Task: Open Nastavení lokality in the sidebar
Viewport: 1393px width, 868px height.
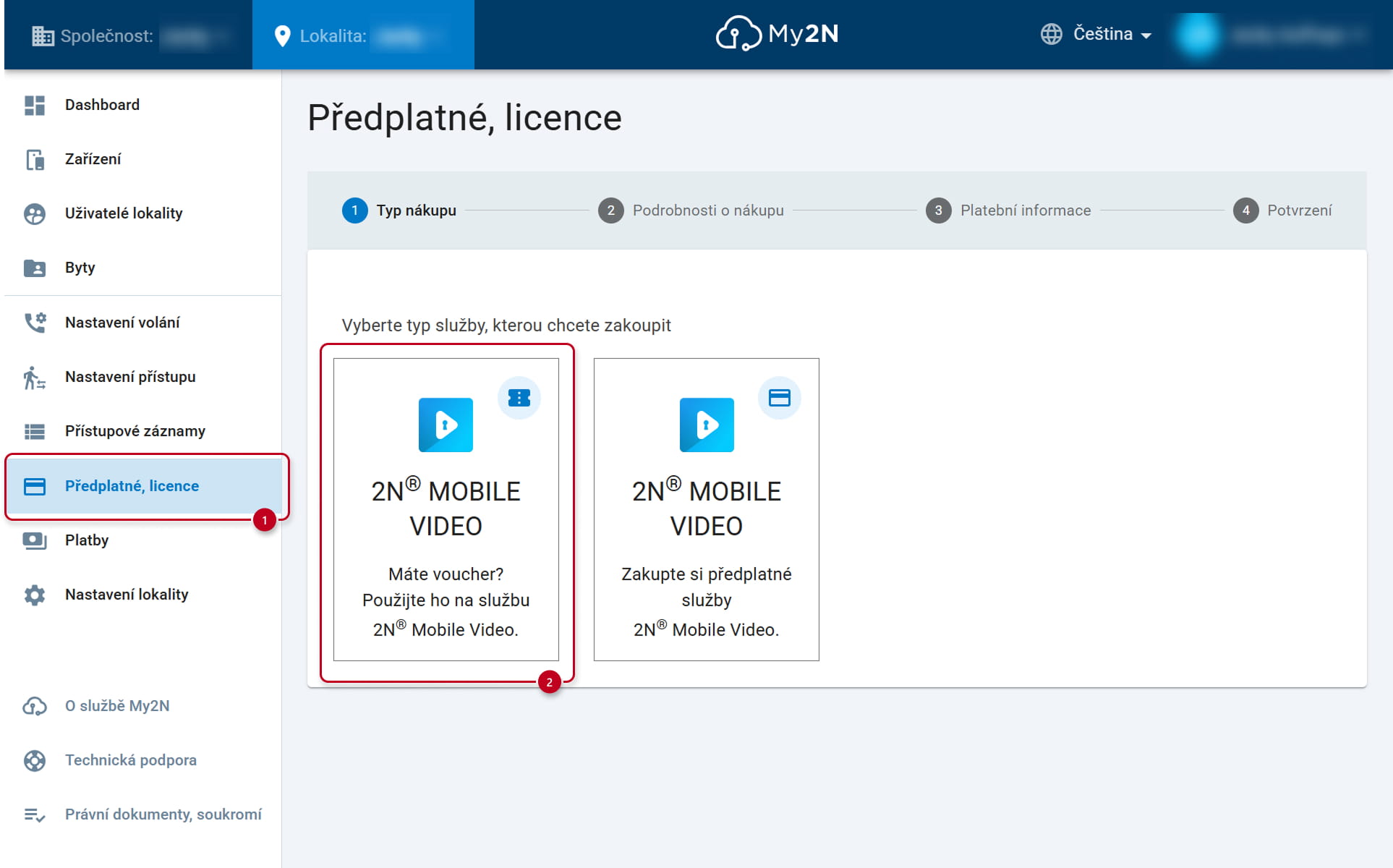Action: [143, 595]
